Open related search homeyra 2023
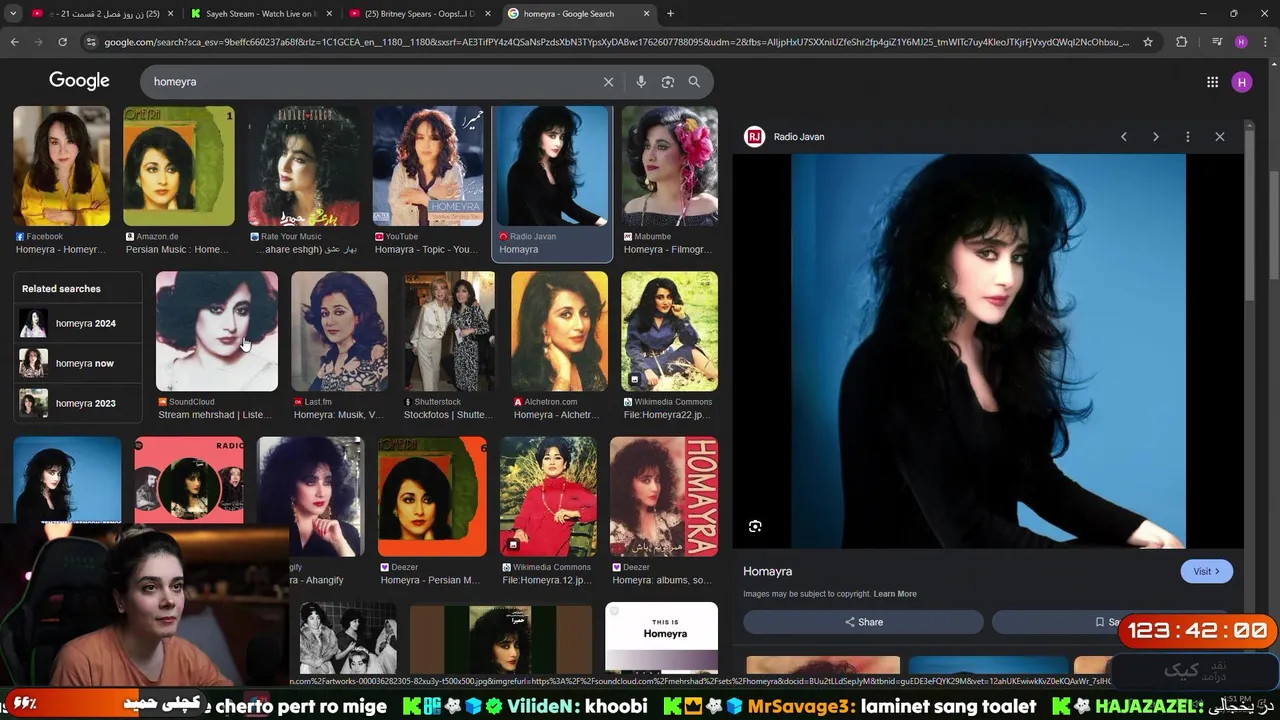Image resolution: width=1280 pixels, height=720 pixels. [x=78, y=403]
